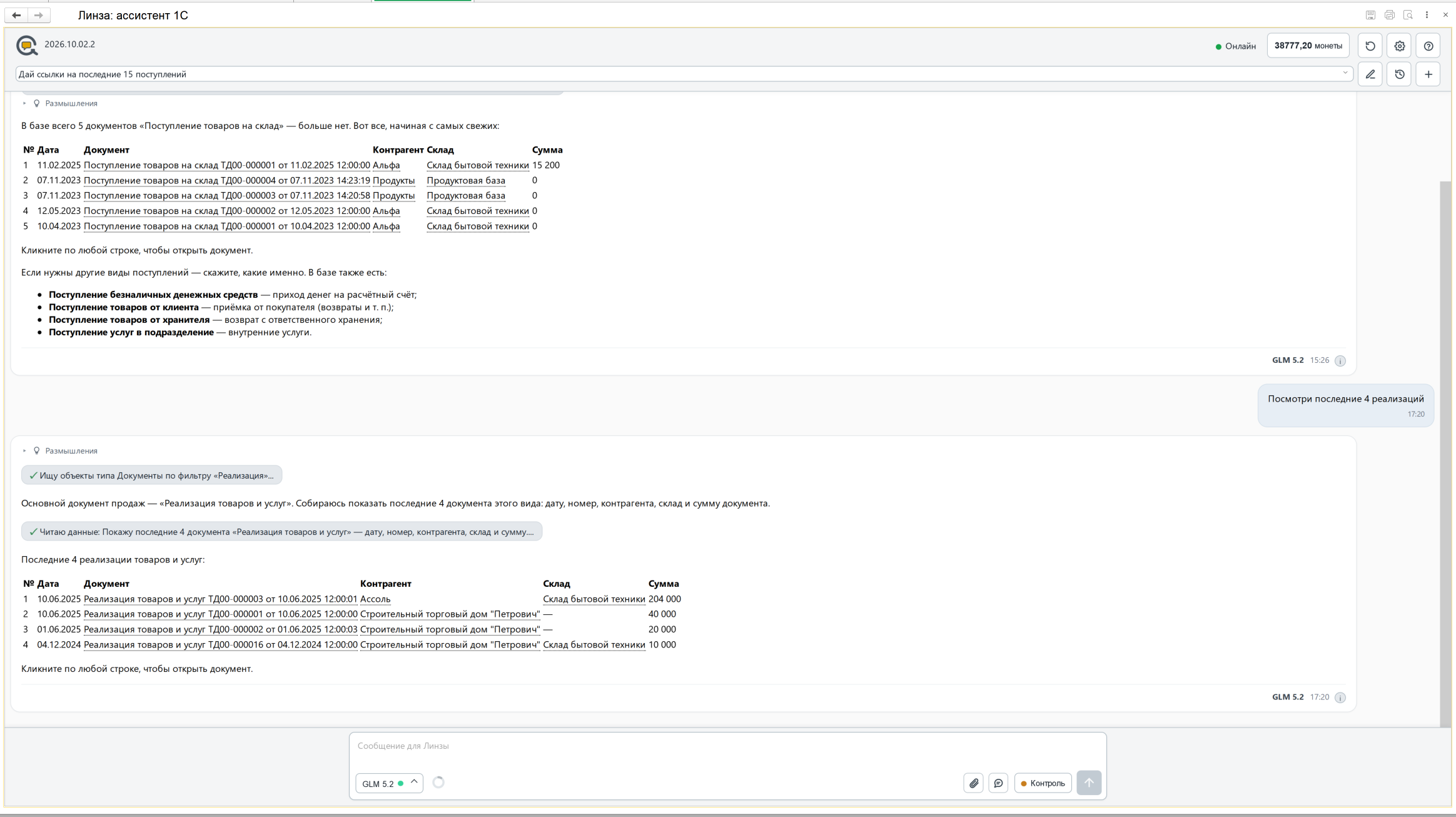Click the 38777,20 монеты balance button
Screen dimensions: 1456x817
[x=1308, y=46]
